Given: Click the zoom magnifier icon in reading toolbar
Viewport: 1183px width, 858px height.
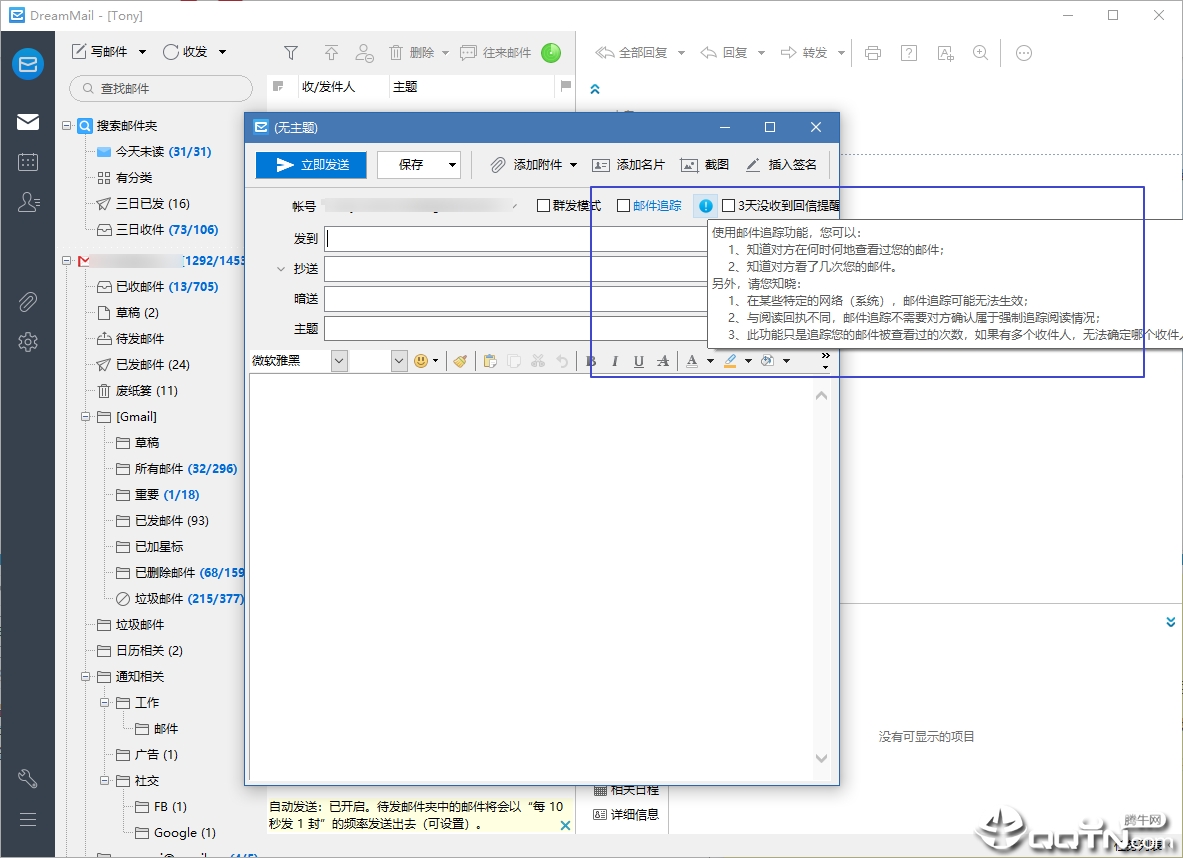Looking at the screenshot, I should (x=980, y=53).
